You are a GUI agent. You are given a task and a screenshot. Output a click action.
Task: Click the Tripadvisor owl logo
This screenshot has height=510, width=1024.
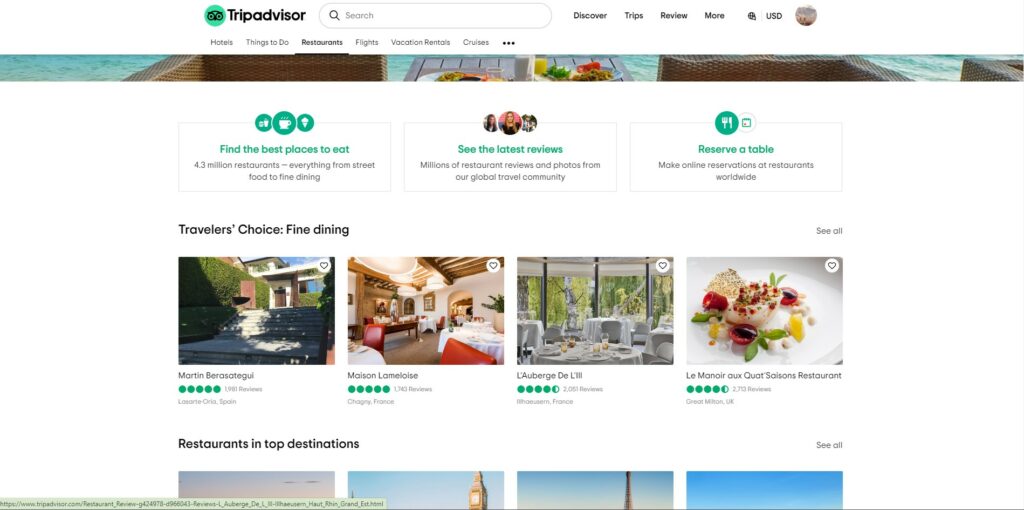pyautogui.click(x=215, y=15)
